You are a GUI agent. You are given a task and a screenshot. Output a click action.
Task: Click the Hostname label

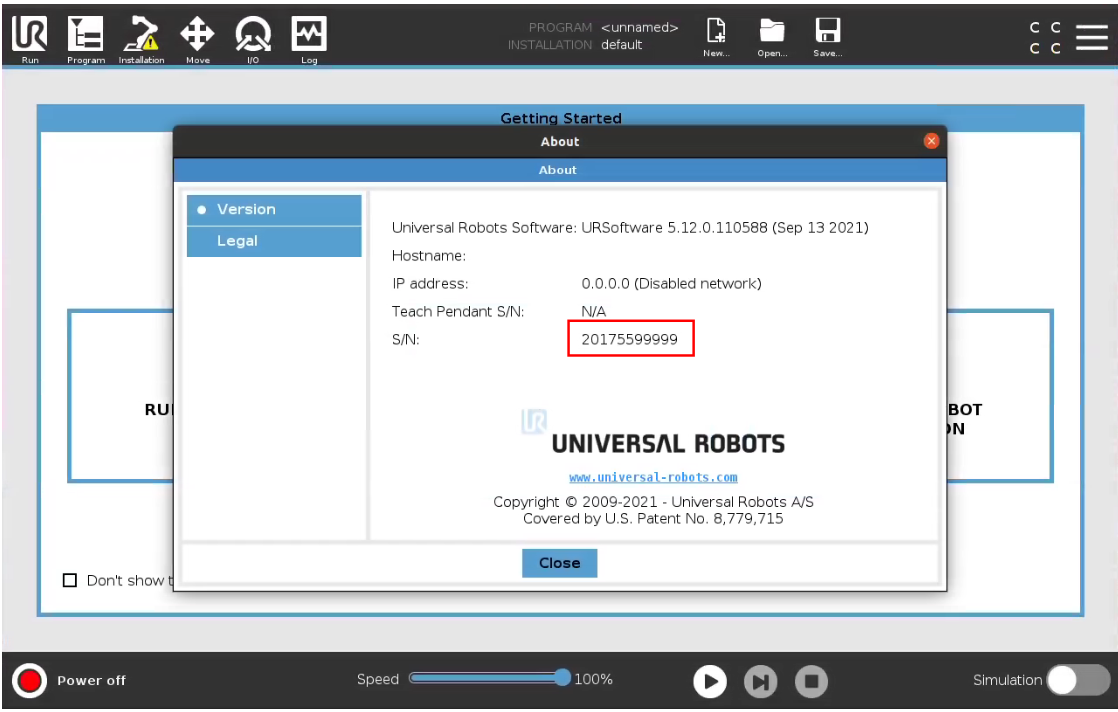429,256
